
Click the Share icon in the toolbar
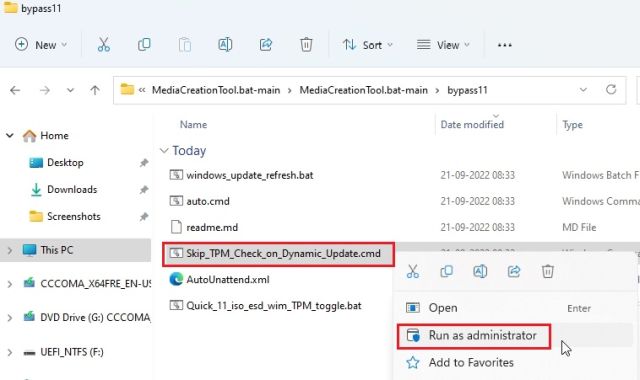(x=266, y=44)
